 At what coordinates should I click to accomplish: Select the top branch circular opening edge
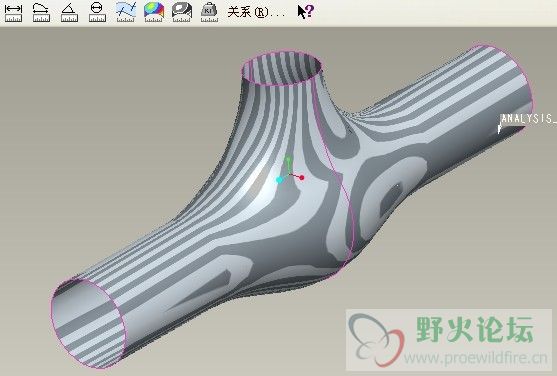point(282,68)
